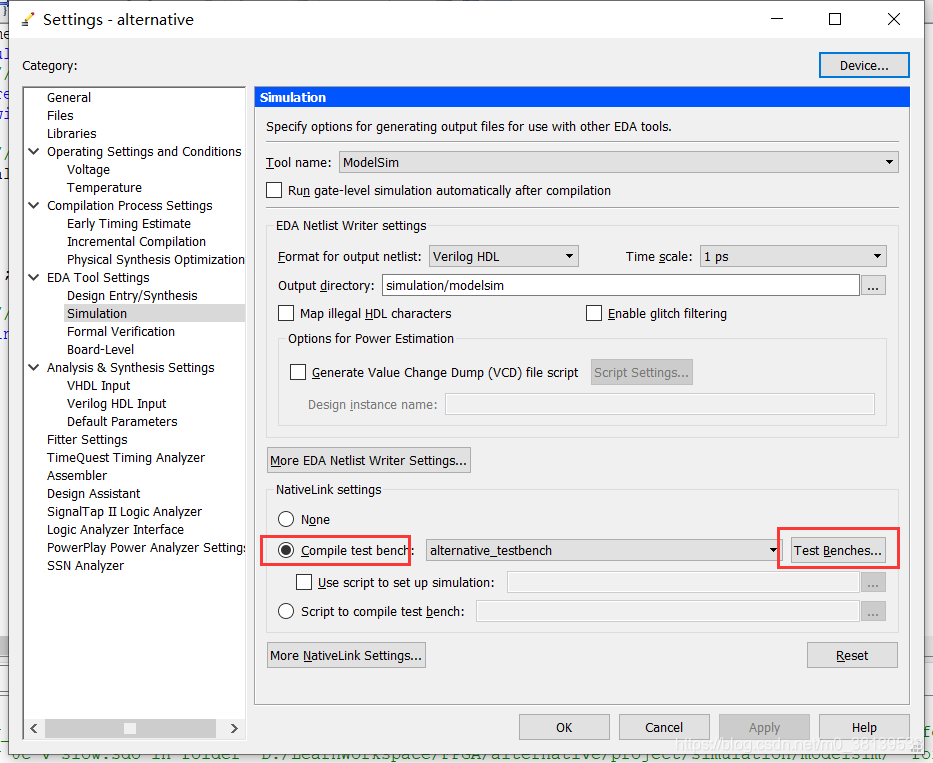Select SSN Analyzer category
The width and height of the screenshot is (933, 763).
tap(85, 565)
